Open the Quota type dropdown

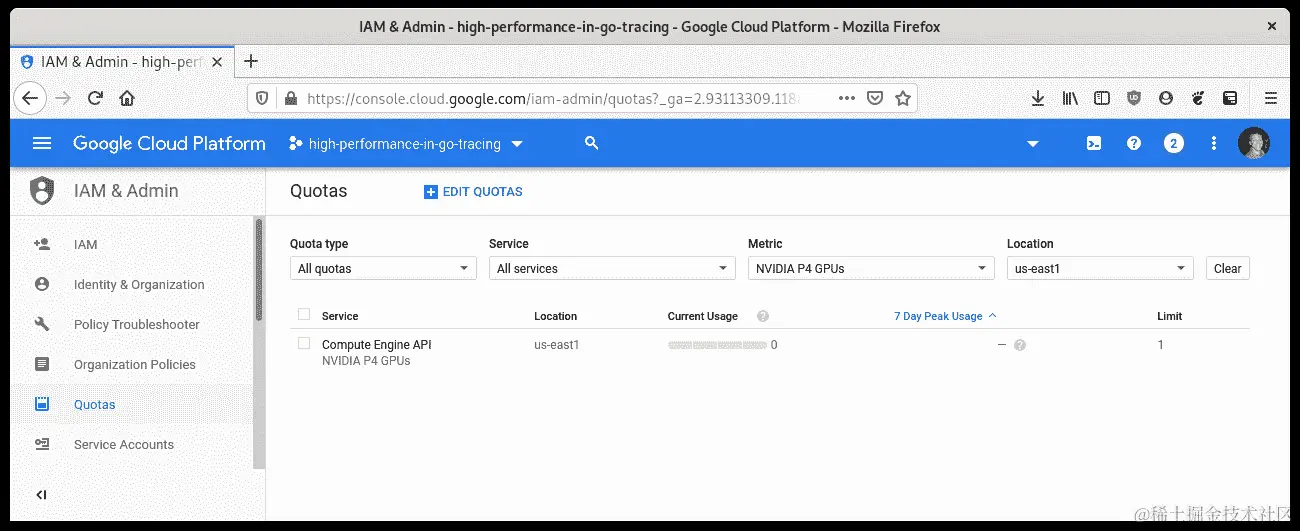tap(384, 268)
